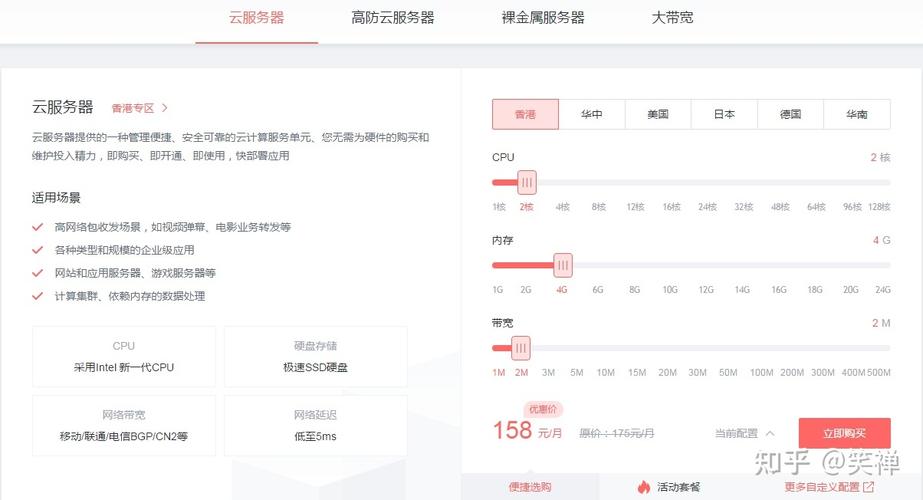The height and width of the screenshot is (500, 923).
Task: Set CPU to 96核
Action: pyautogui.click(x=852, y=207)
